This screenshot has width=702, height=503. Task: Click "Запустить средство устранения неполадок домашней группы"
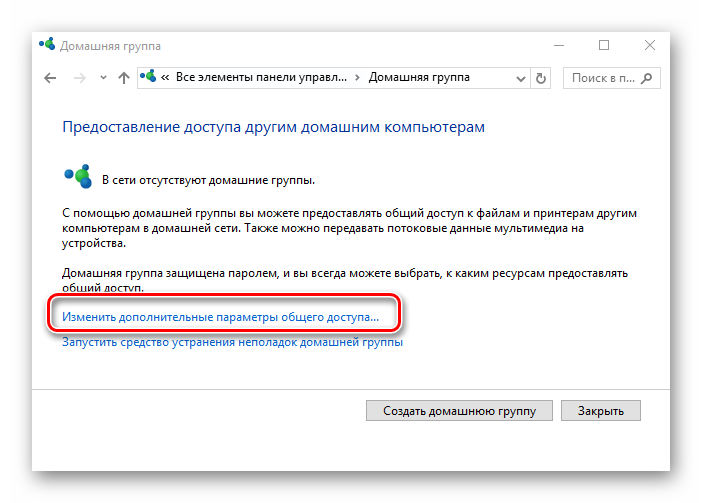[232, 342]
